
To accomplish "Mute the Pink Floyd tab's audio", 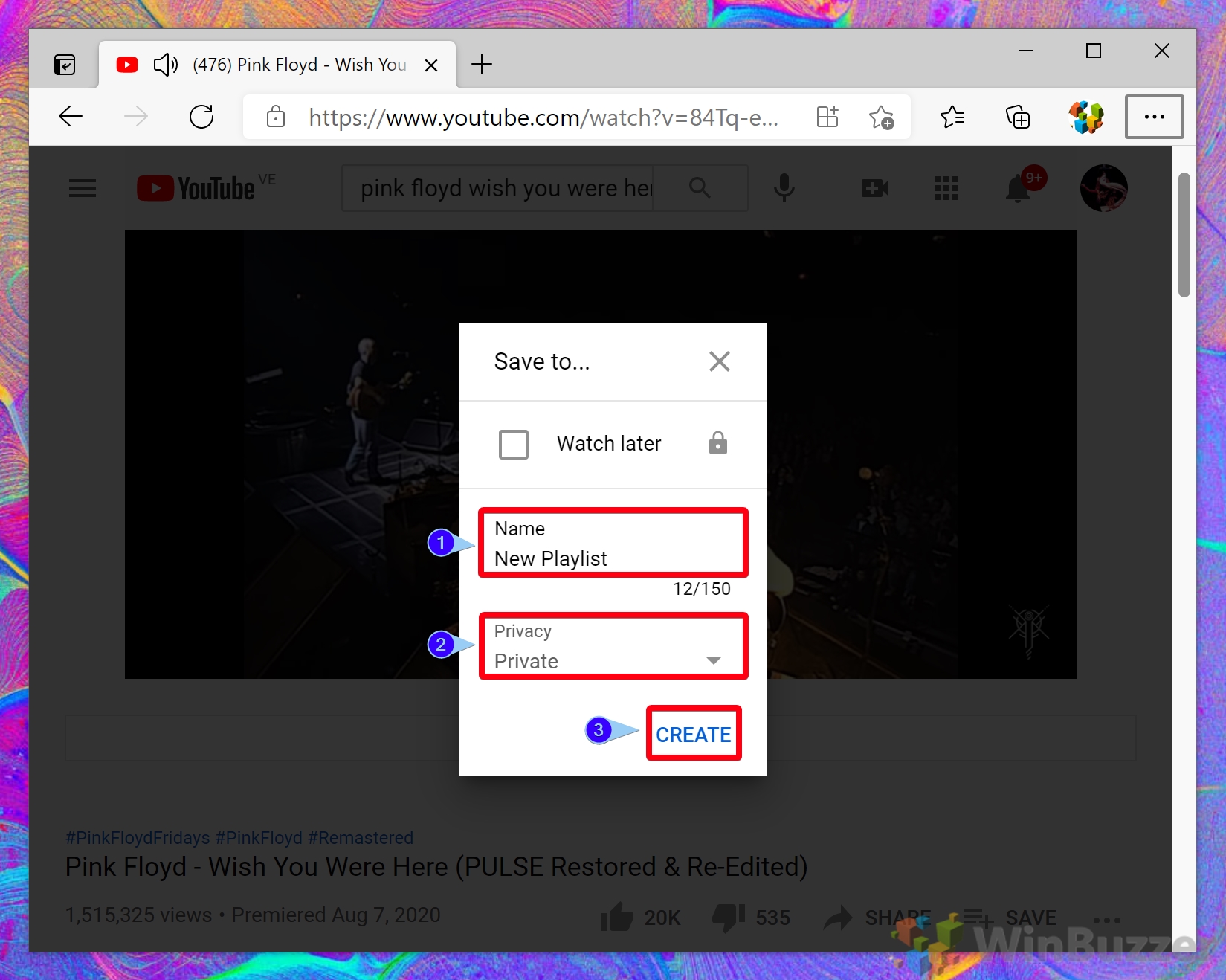I will 165,65.
